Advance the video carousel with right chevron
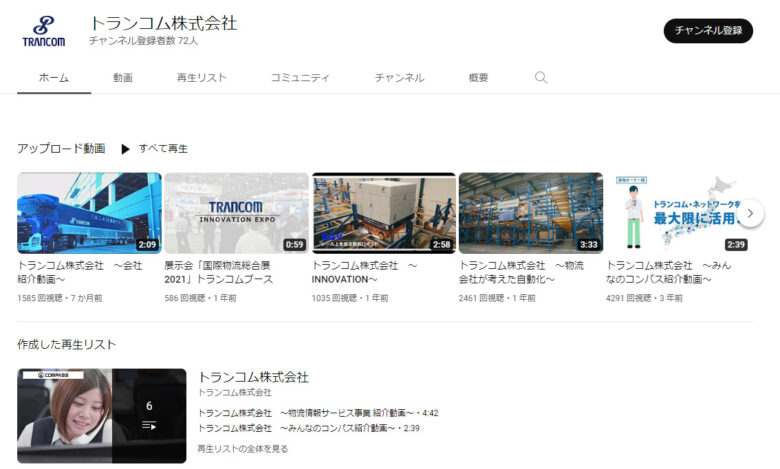 point(750,213)
